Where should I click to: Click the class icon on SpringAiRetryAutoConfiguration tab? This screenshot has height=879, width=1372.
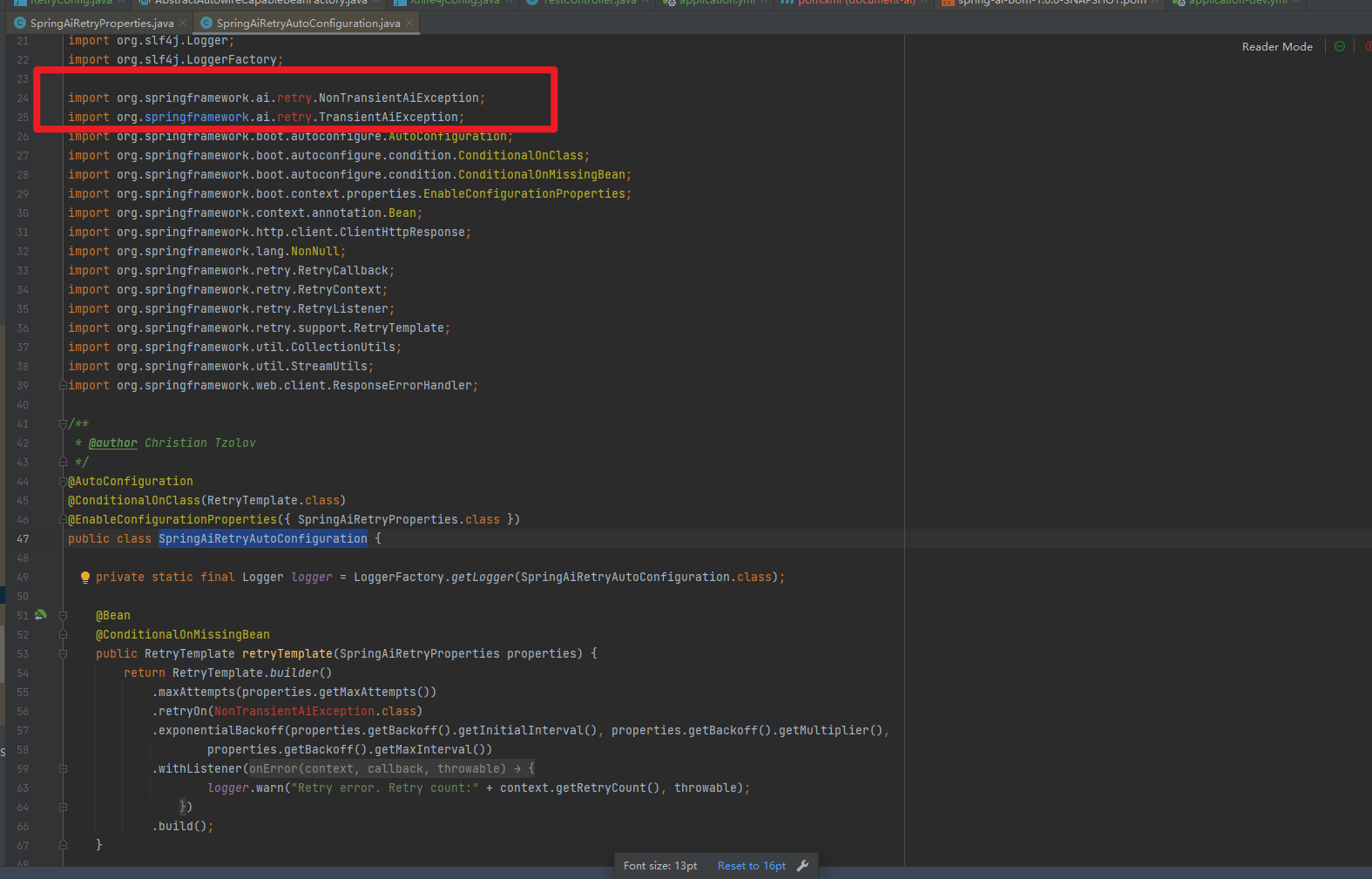pos(206,24)
